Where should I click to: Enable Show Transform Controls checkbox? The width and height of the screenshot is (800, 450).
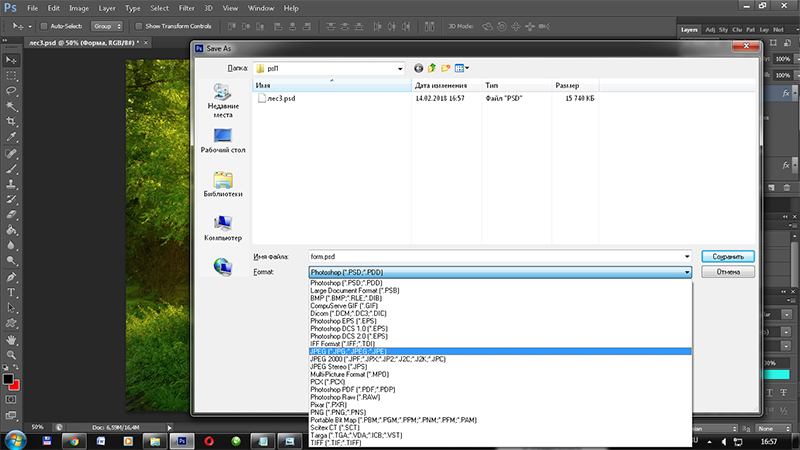[138, 26]
